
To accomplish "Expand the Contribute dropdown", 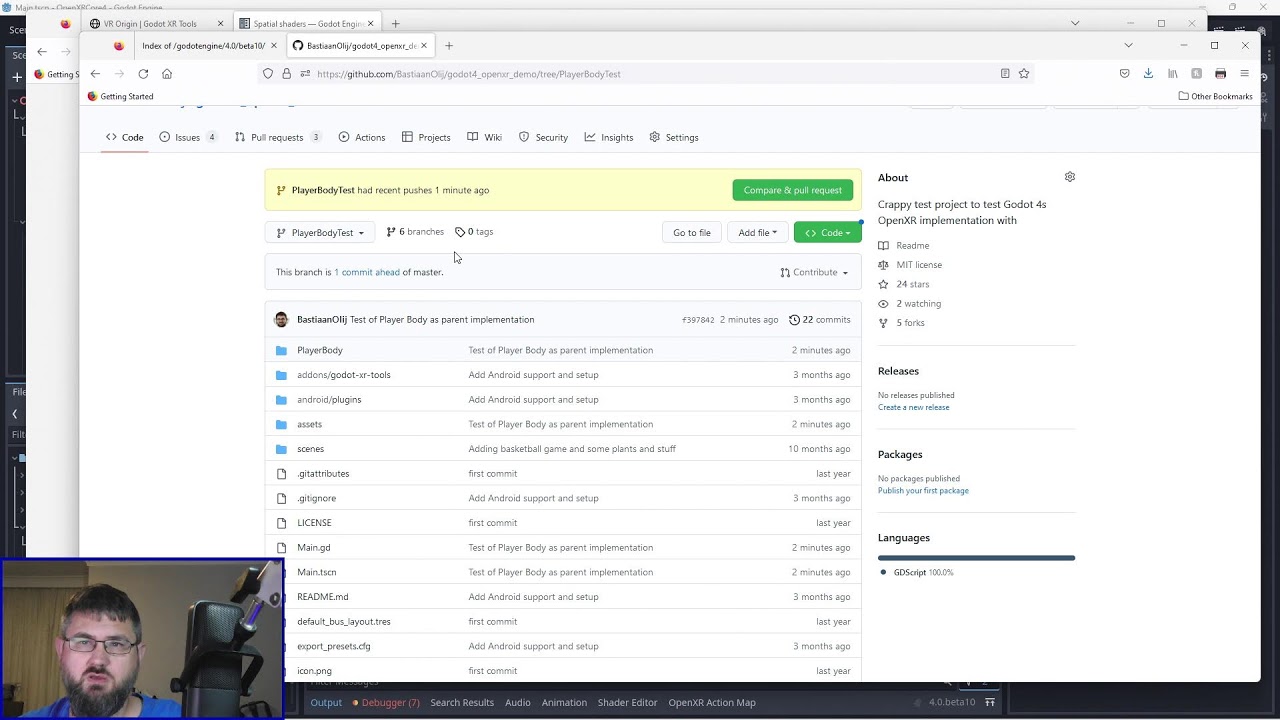I will coord(814,272).
